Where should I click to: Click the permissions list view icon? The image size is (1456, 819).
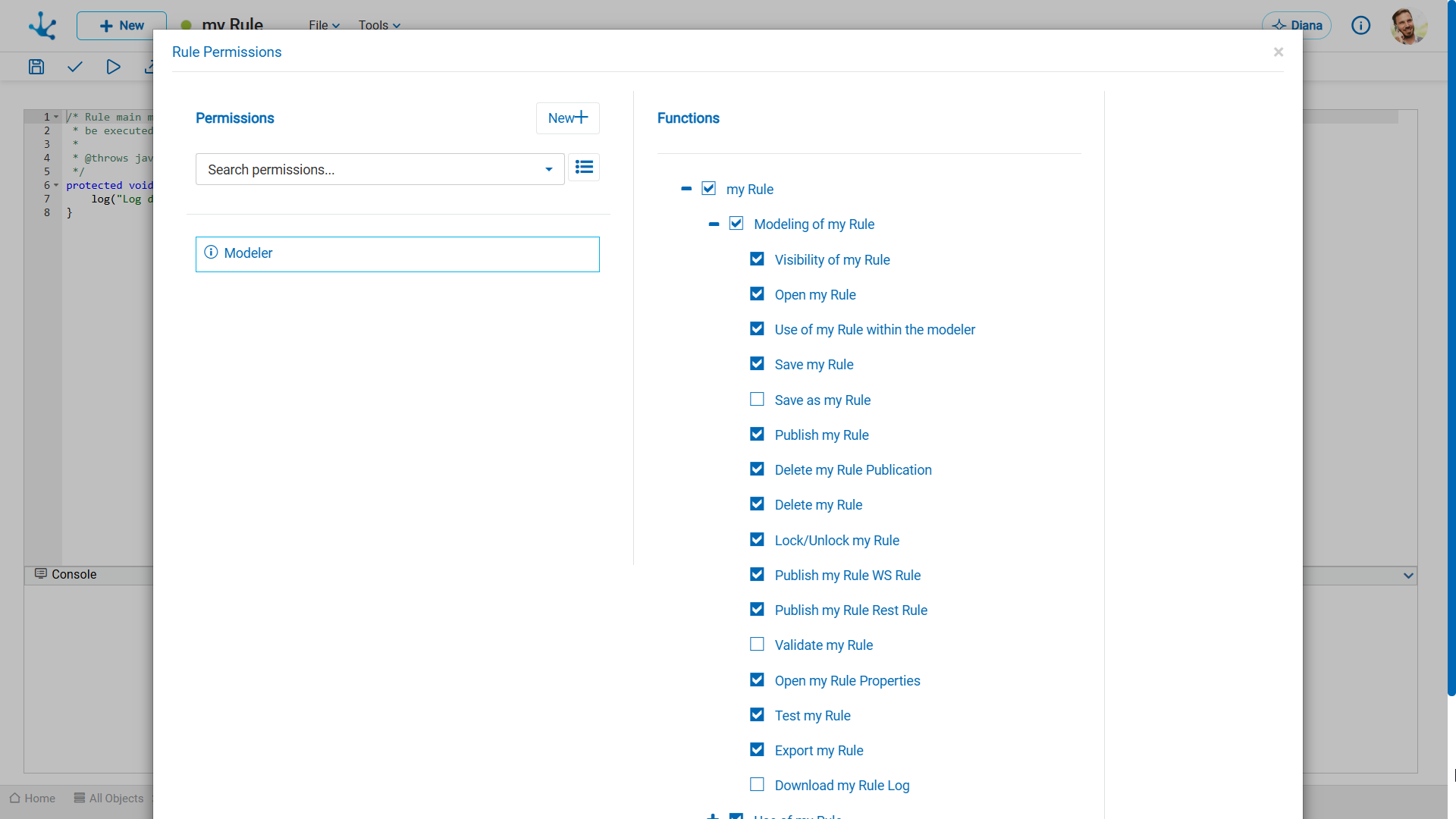click(584, 167)
